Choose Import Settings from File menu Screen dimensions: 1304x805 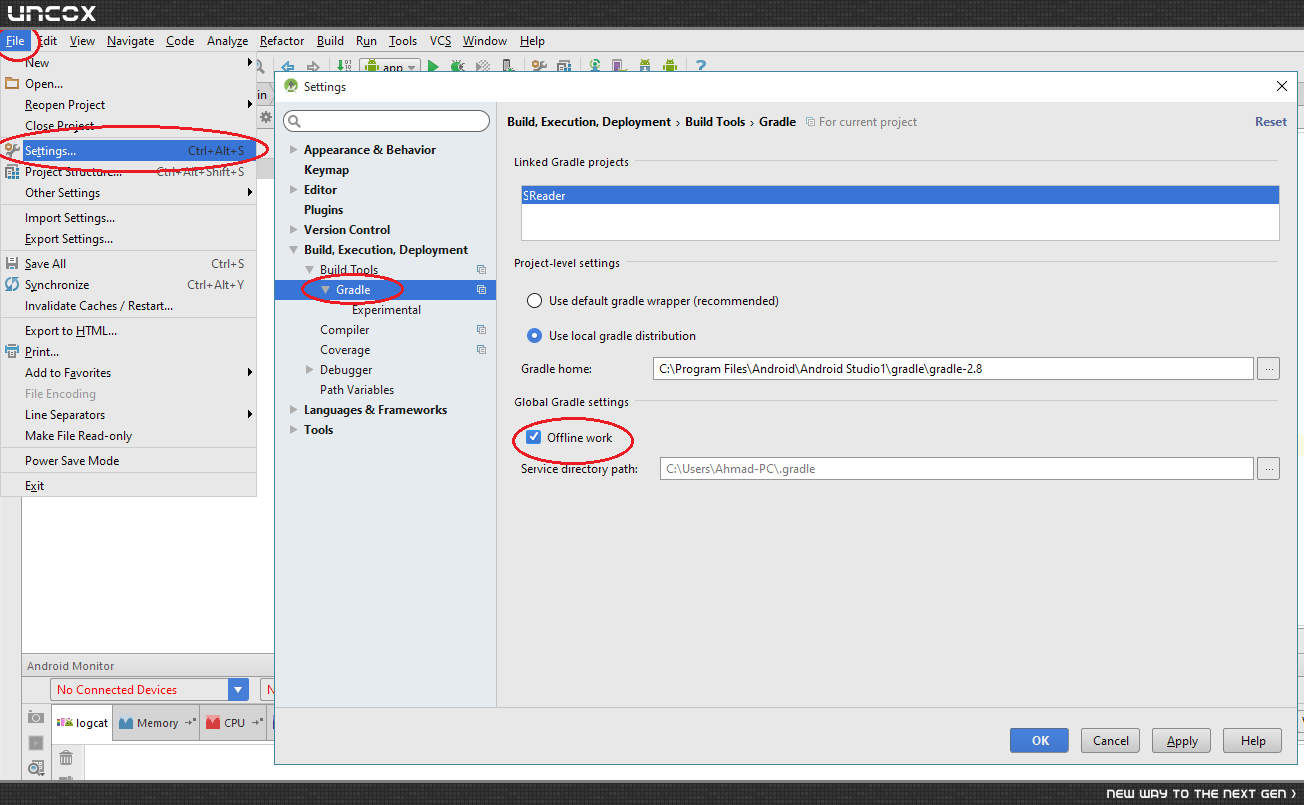coord(128,218)
